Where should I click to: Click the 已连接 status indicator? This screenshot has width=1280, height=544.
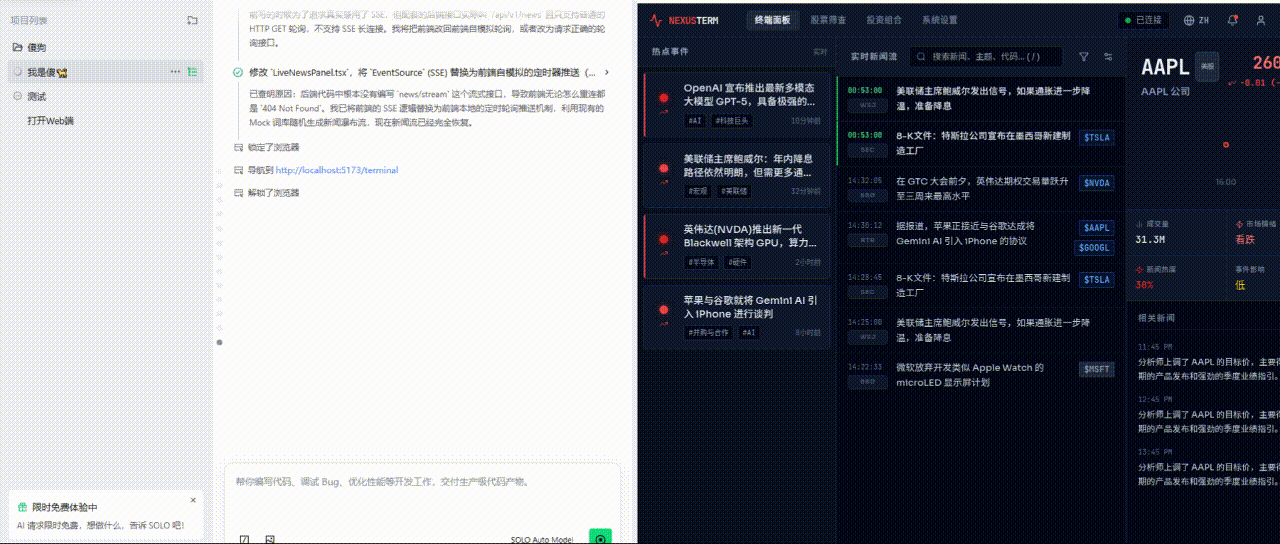click(1143, 19)
